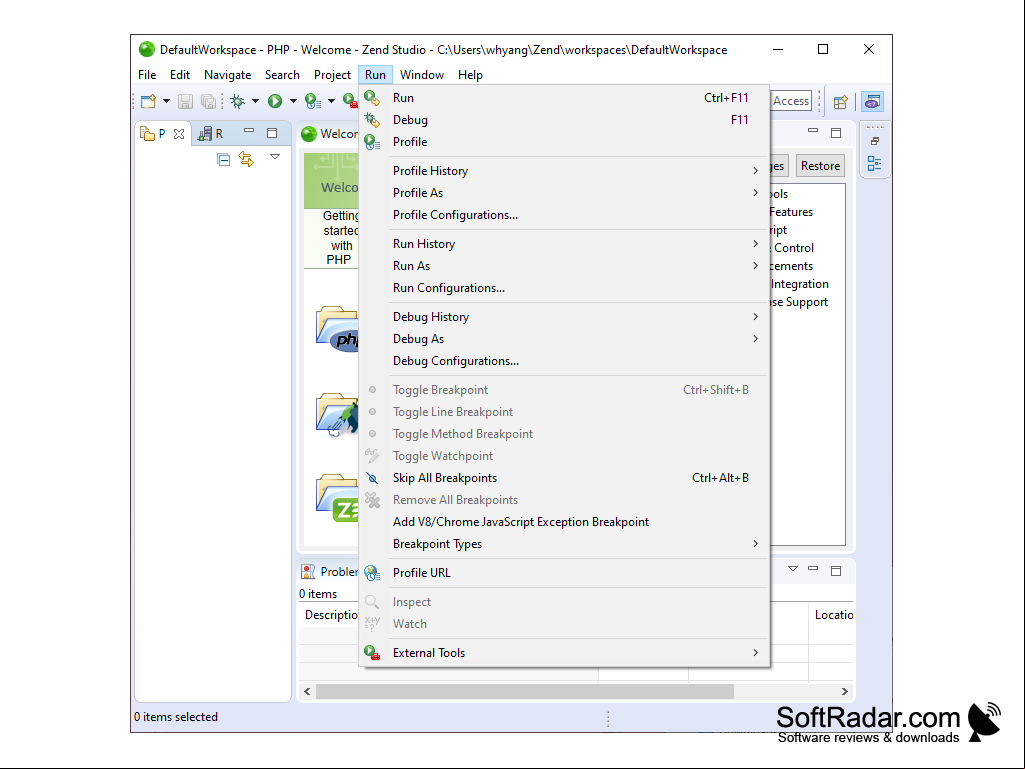Click the Profile entry icon in menu

(372, 142)
